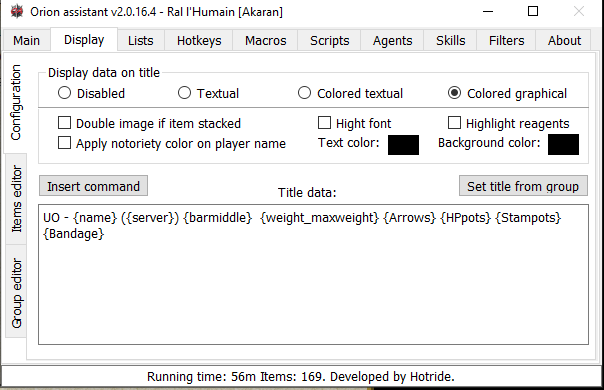Switch to the Main tab
Image resolution: width=604 pixels, height=390 pixels.
tap(27, 40)
